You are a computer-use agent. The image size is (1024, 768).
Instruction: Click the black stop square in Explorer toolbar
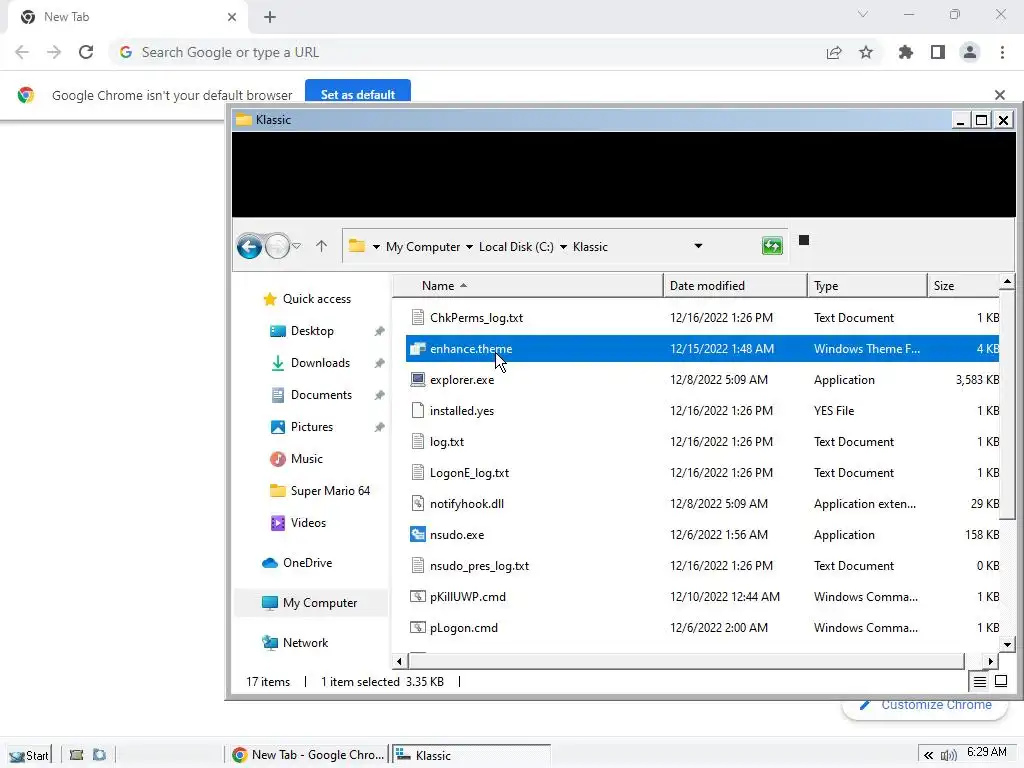[x=804, y=240]
